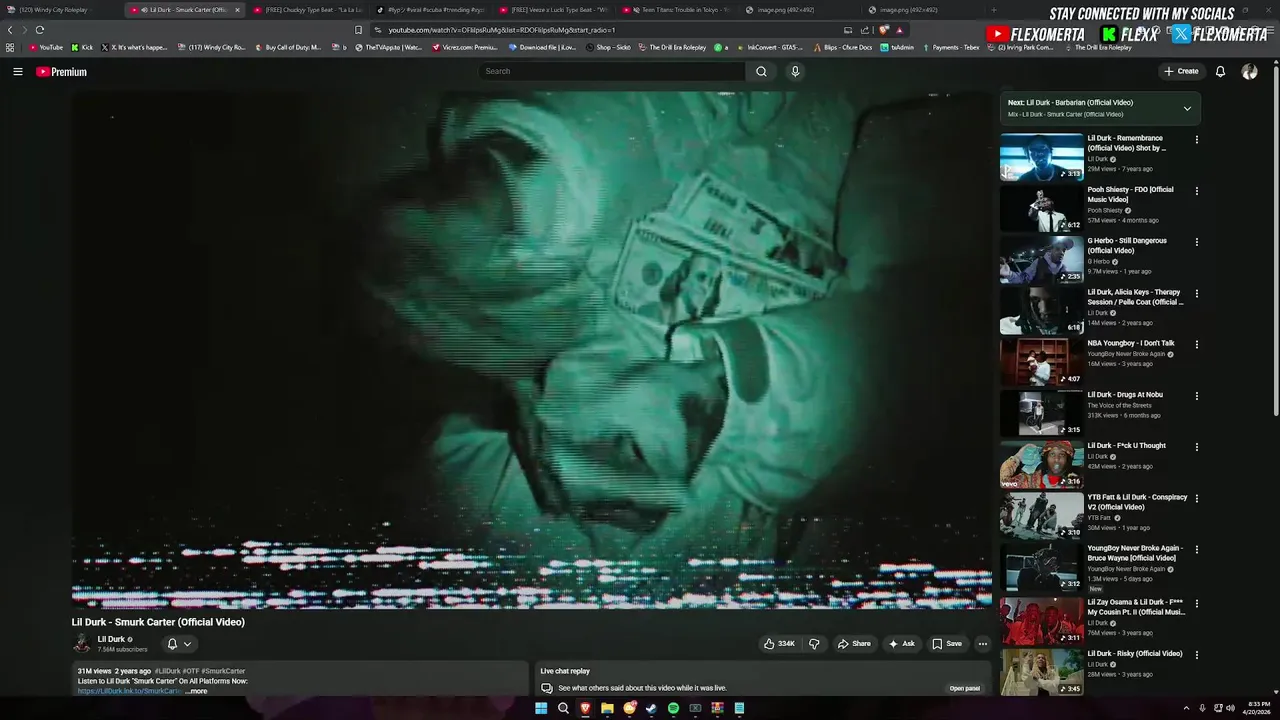Reload the page in browser toolbar
1280x720 pixels.
[x=40, y=30]
